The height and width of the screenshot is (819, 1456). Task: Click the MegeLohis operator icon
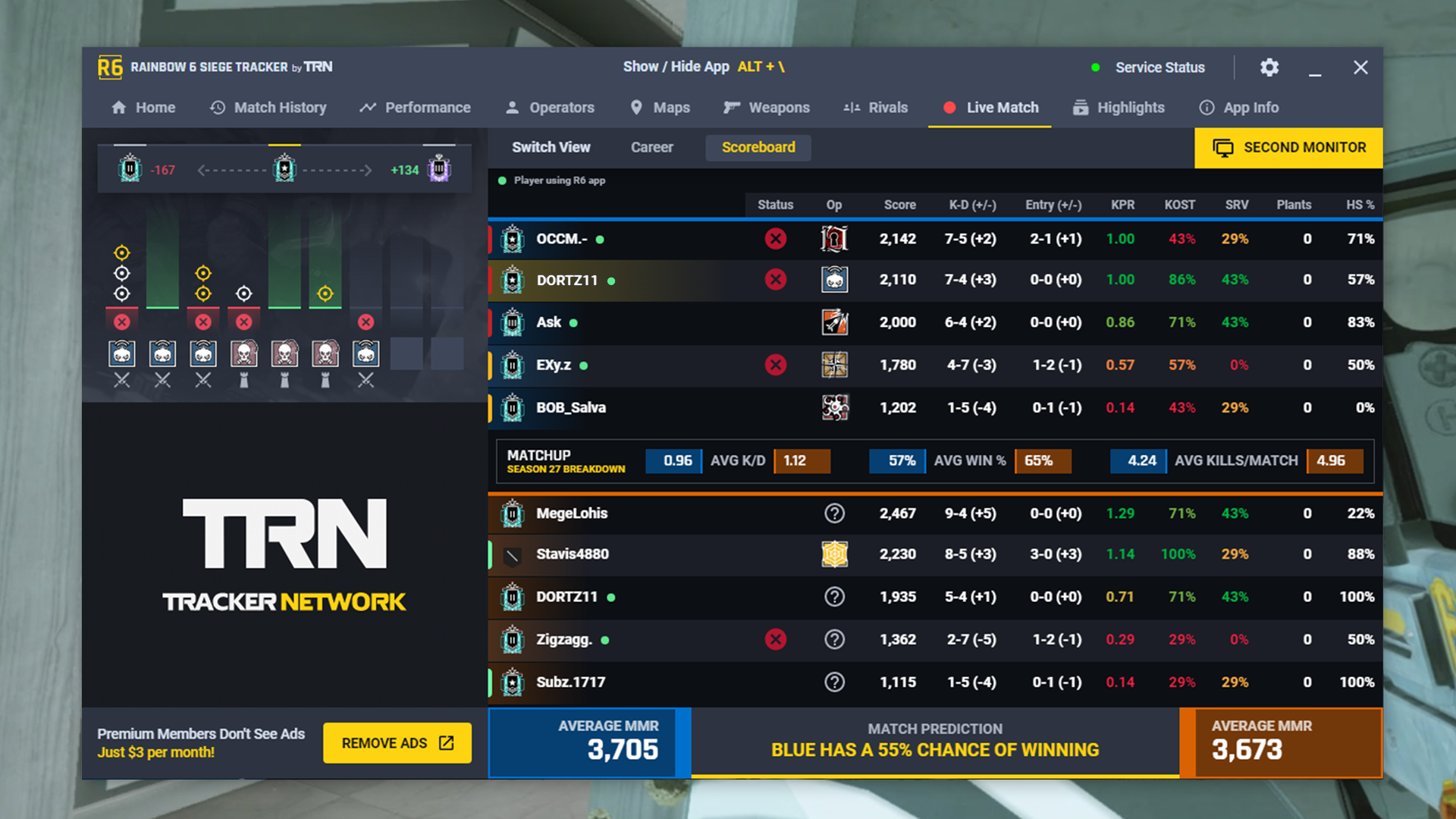834,513
